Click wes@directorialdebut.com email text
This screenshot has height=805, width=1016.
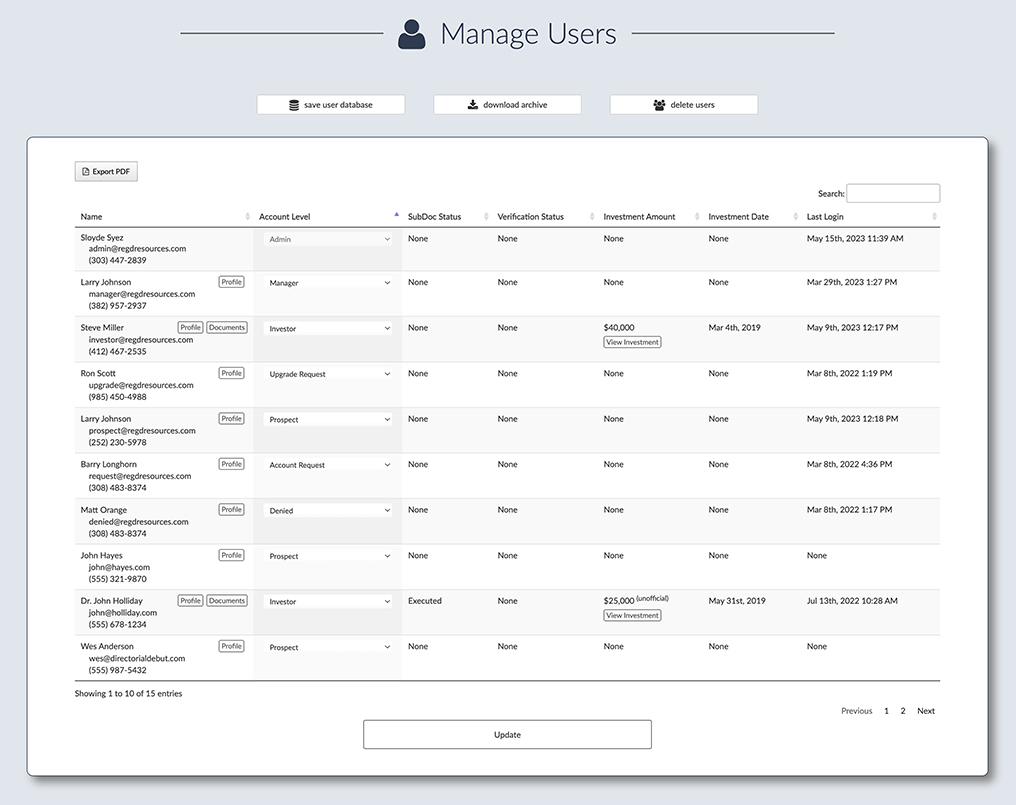click(137, 659)
